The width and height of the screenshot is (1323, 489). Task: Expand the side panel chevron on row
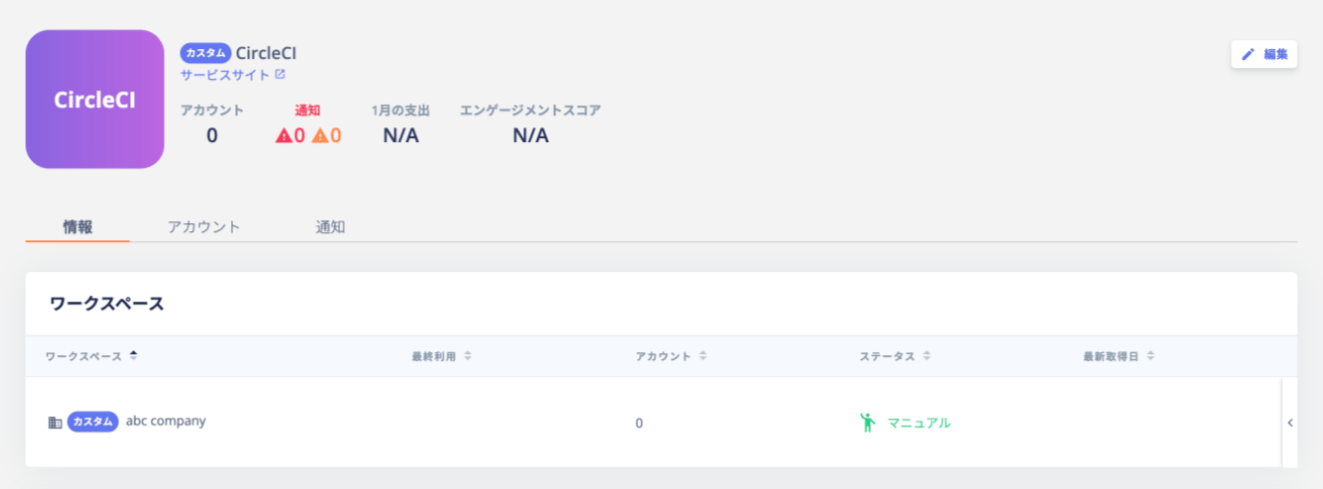click(x=1290, y=422)
